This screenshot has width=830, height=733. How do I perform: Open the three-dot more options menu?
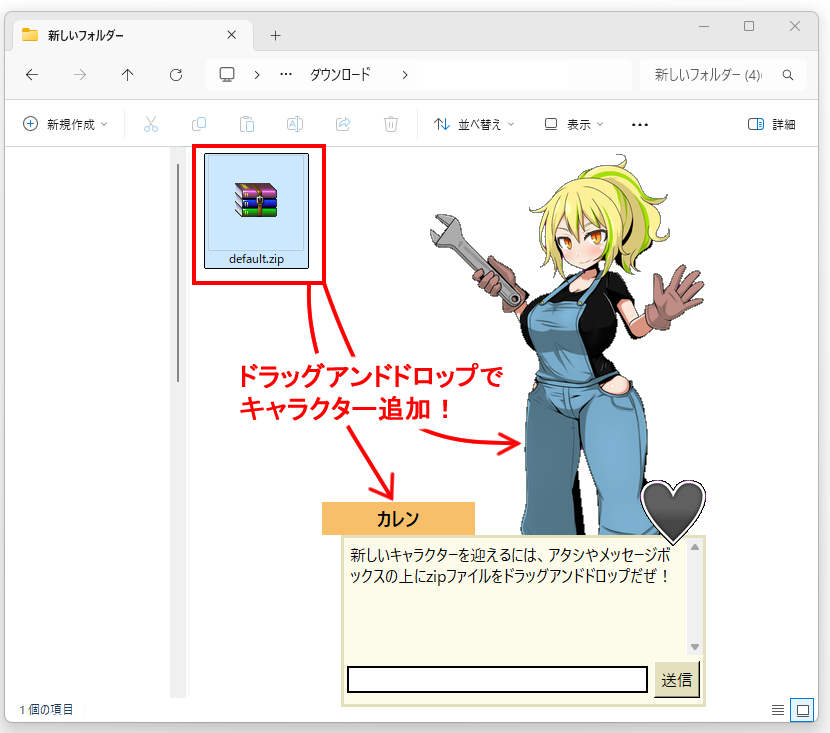point(641,124)
